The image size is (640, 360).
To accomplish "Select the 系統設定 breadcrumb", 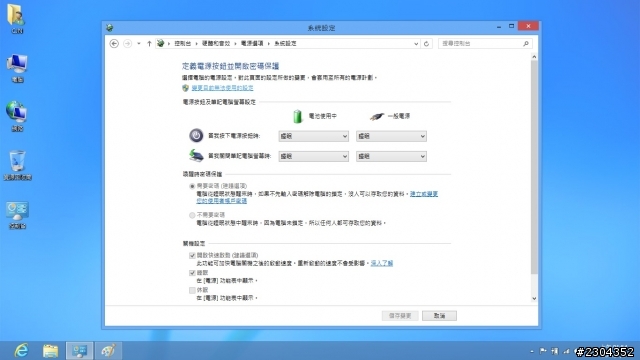I will tap(285, 43).
